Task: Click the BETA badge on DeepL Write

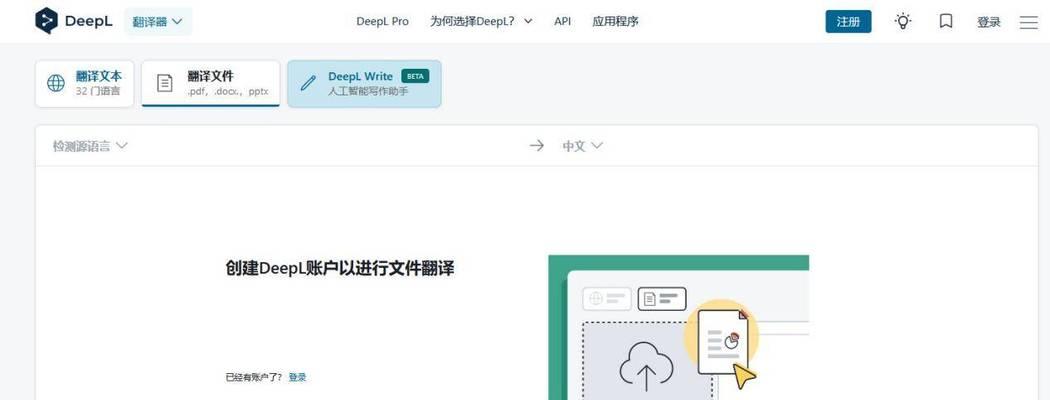Action: (x=415, y=76)
